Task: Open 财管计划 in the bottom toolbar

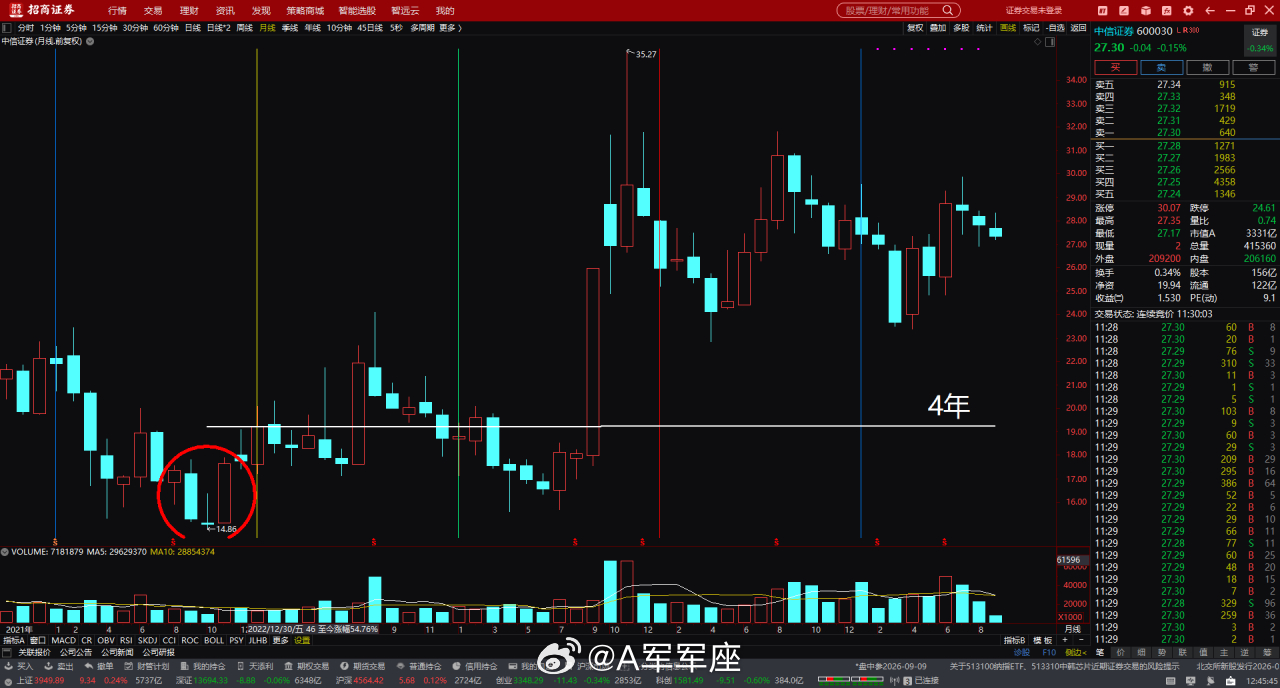Action: tap(147, 666)
